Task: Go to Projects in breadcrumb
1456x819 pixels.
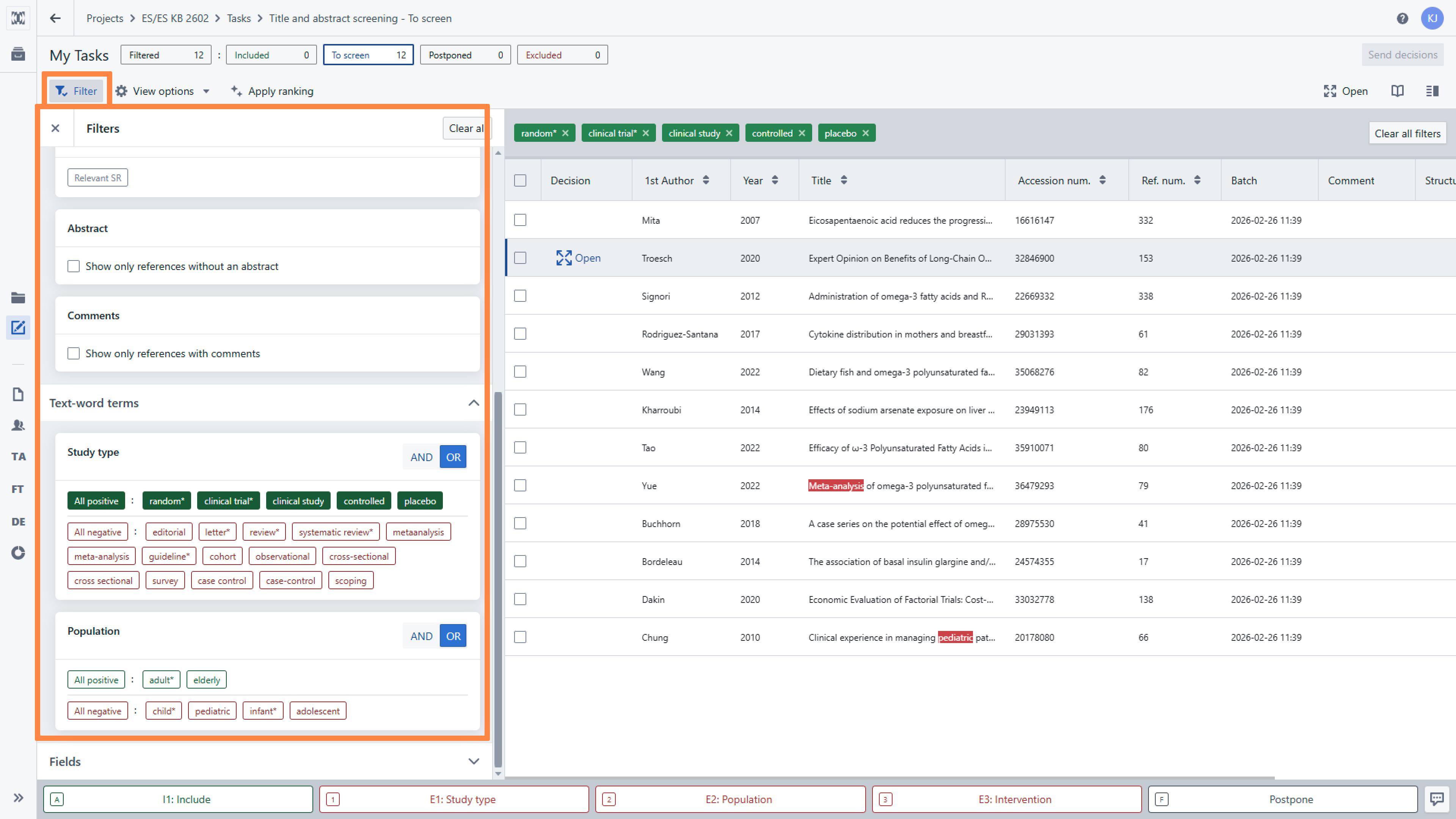Action: pos(105,18)
